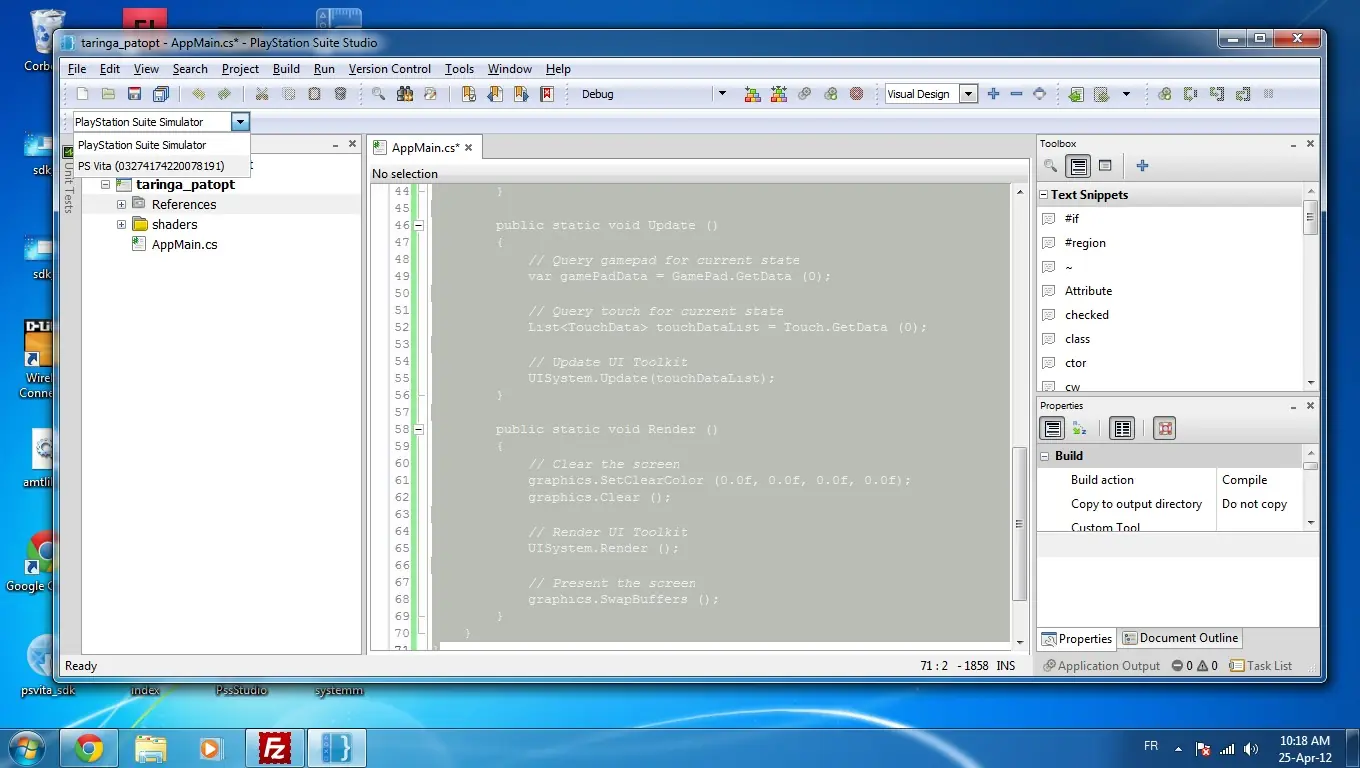Toggle the red help icon in Properties
This screenshot has width=1360, height=768.
(x=1164, y=429)
